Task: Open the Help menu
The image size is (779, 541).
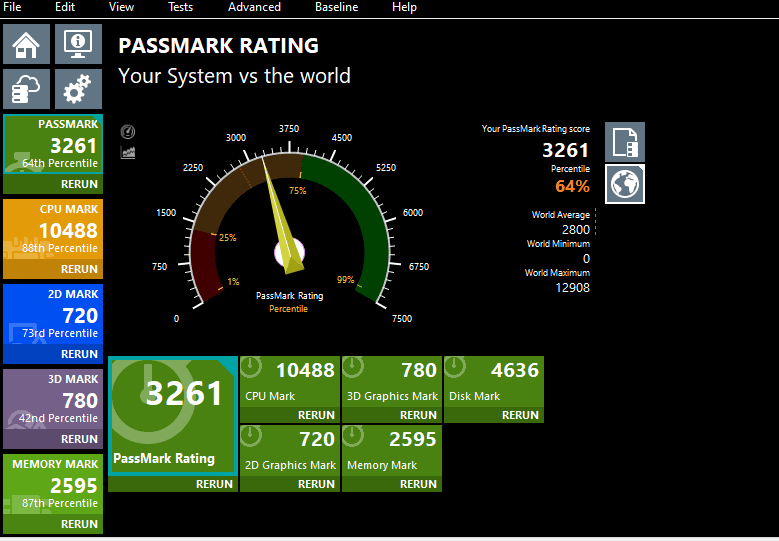Action: coord(404,7)
